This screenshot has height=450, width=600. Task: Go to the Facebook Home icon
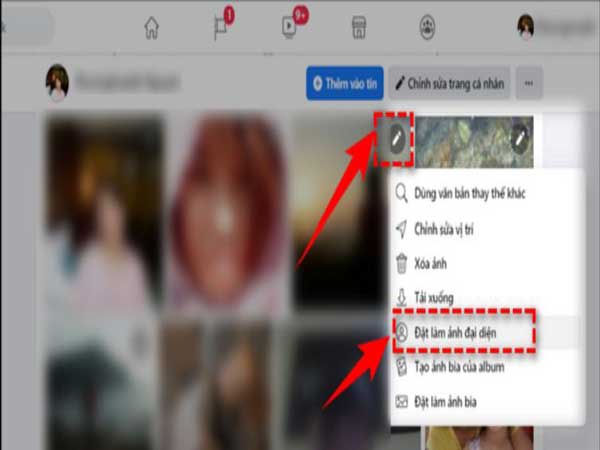[151, 27]
